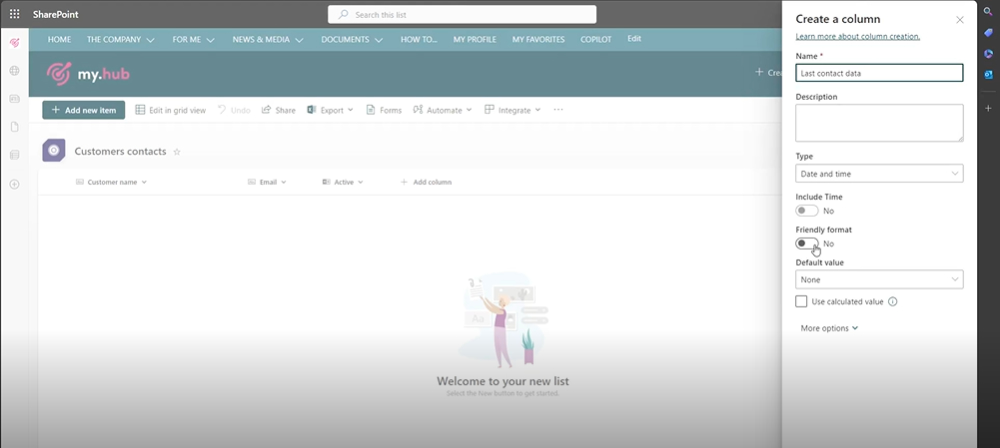Viewport: 1000px width, 448px height.
Task: Click the Description text area
Action: click(879, 123)
